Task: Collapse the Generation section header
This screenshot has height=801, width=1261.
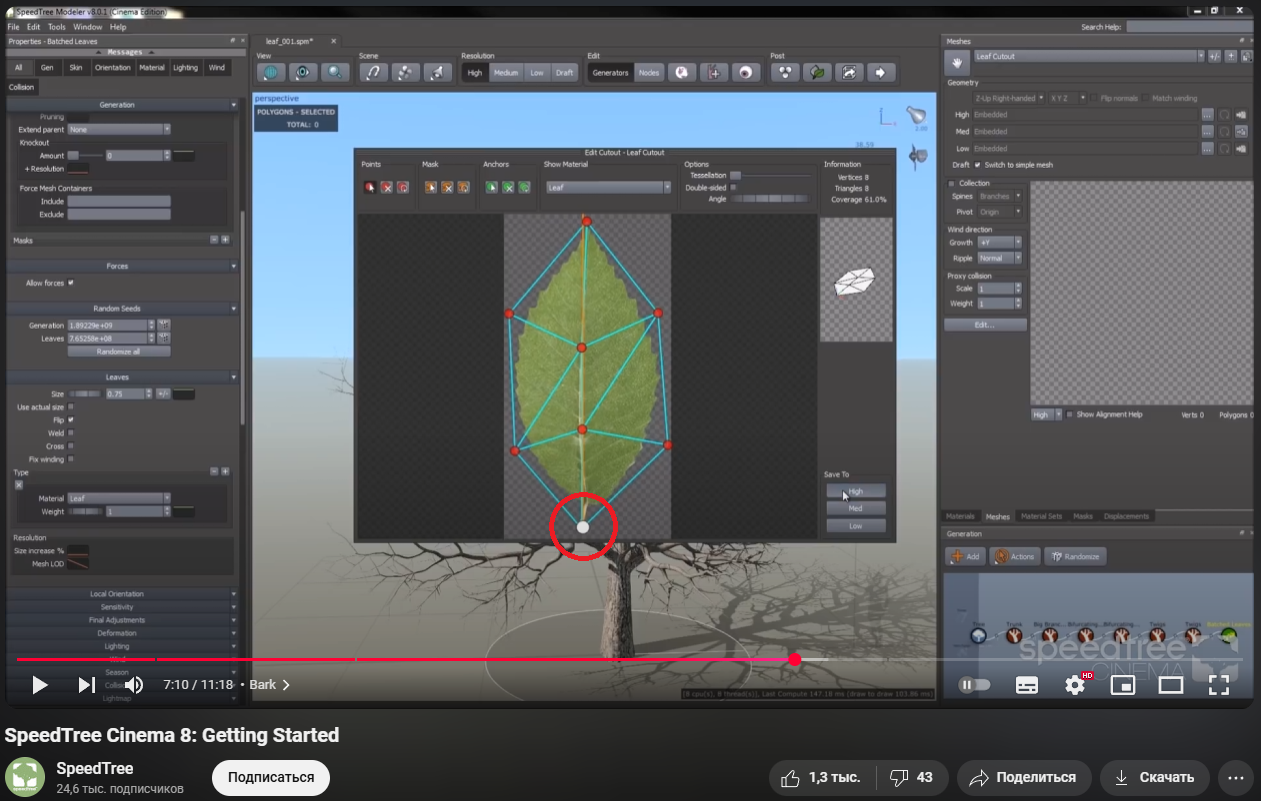Action: (123, 104)
